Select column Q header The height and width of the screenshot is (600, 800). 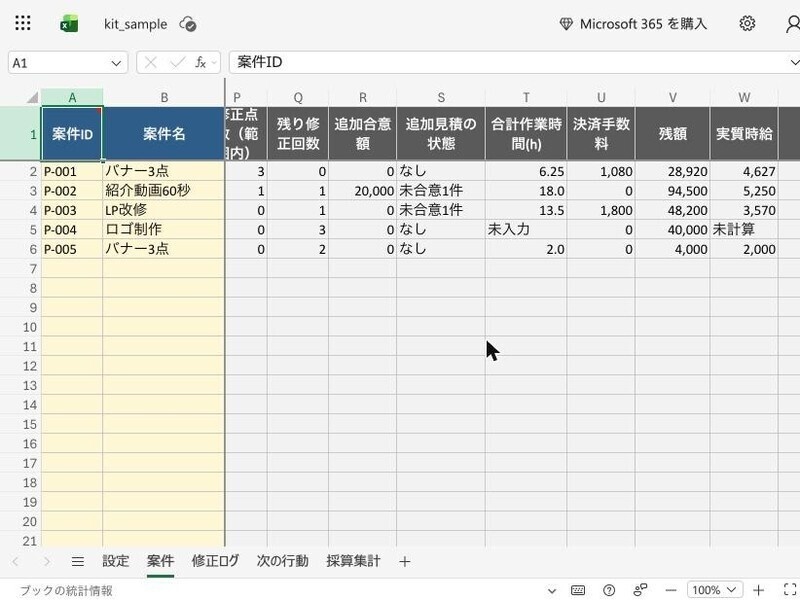(298, 97)
